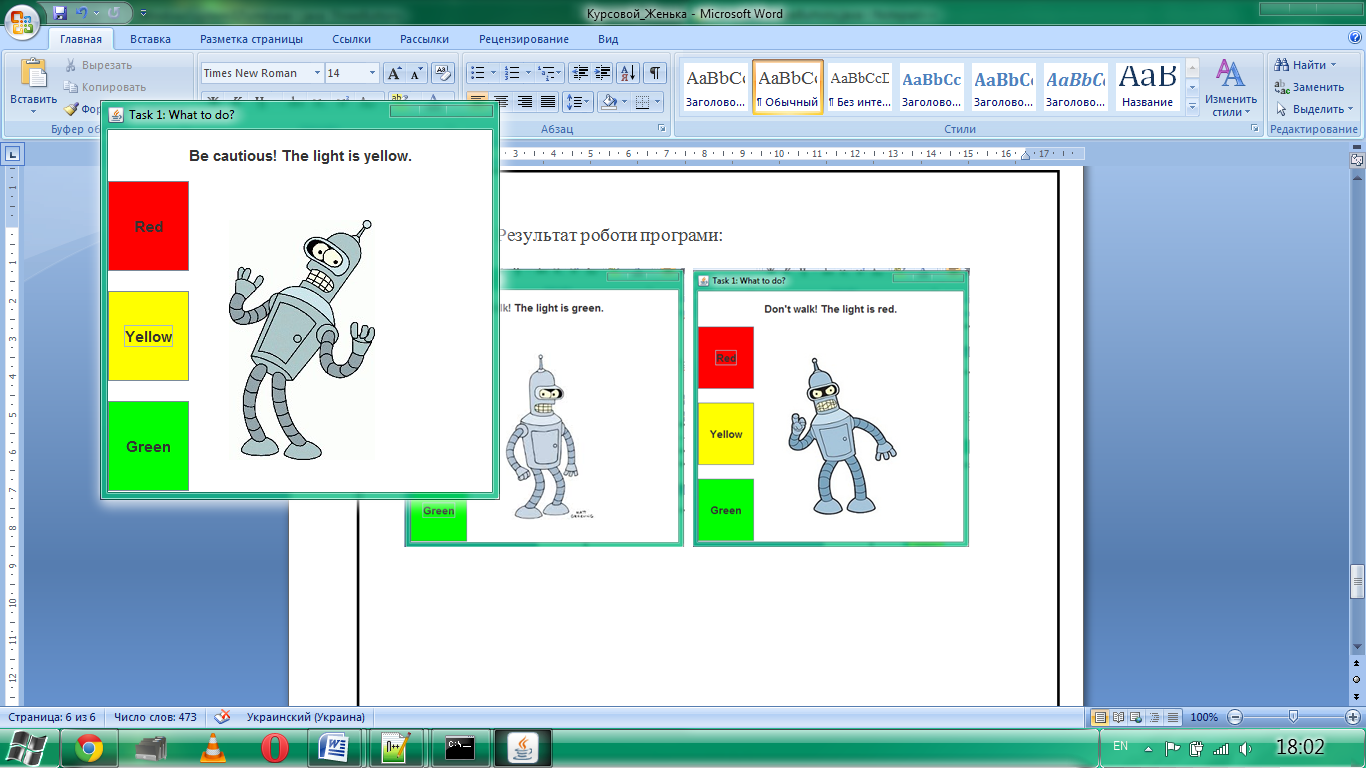Open the Customize Quick Access Toolbar dropdown
The height and width of the screenshot is (768, 1366).
pos(143,13)
